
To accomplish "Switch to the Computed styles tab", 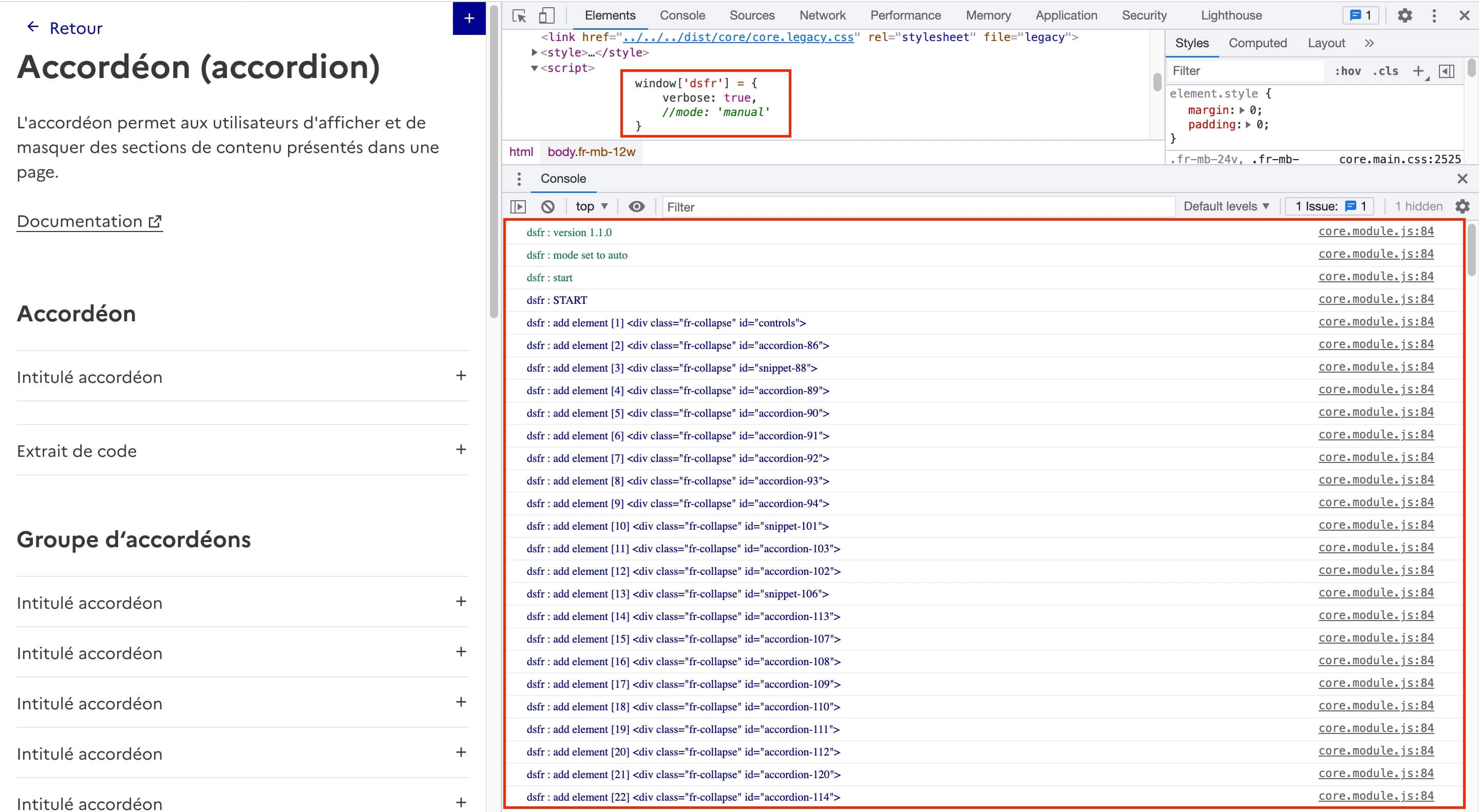I will [1257, 43].
